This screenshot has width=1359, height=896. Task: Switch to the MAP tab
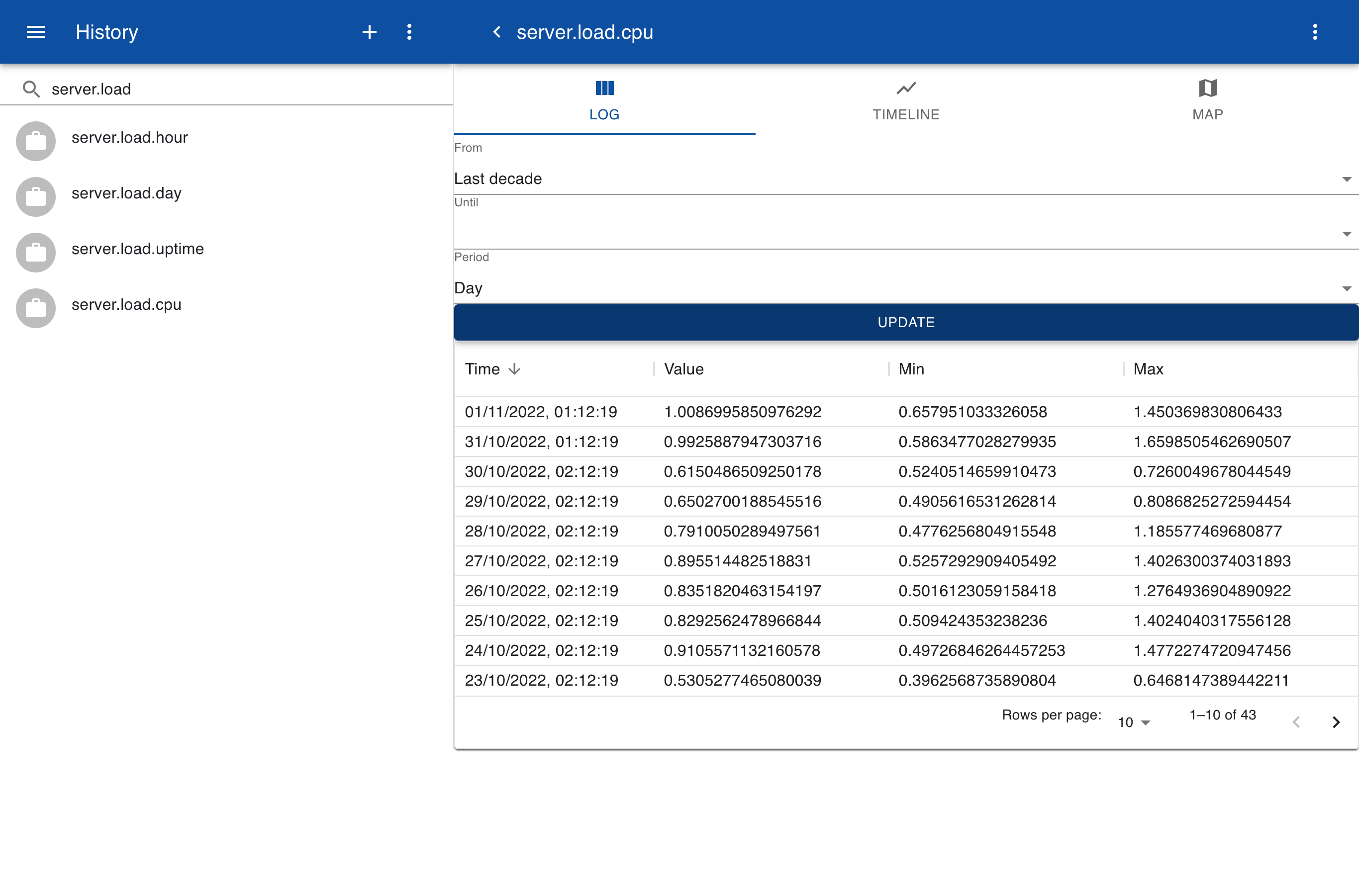click(1207, 100)
